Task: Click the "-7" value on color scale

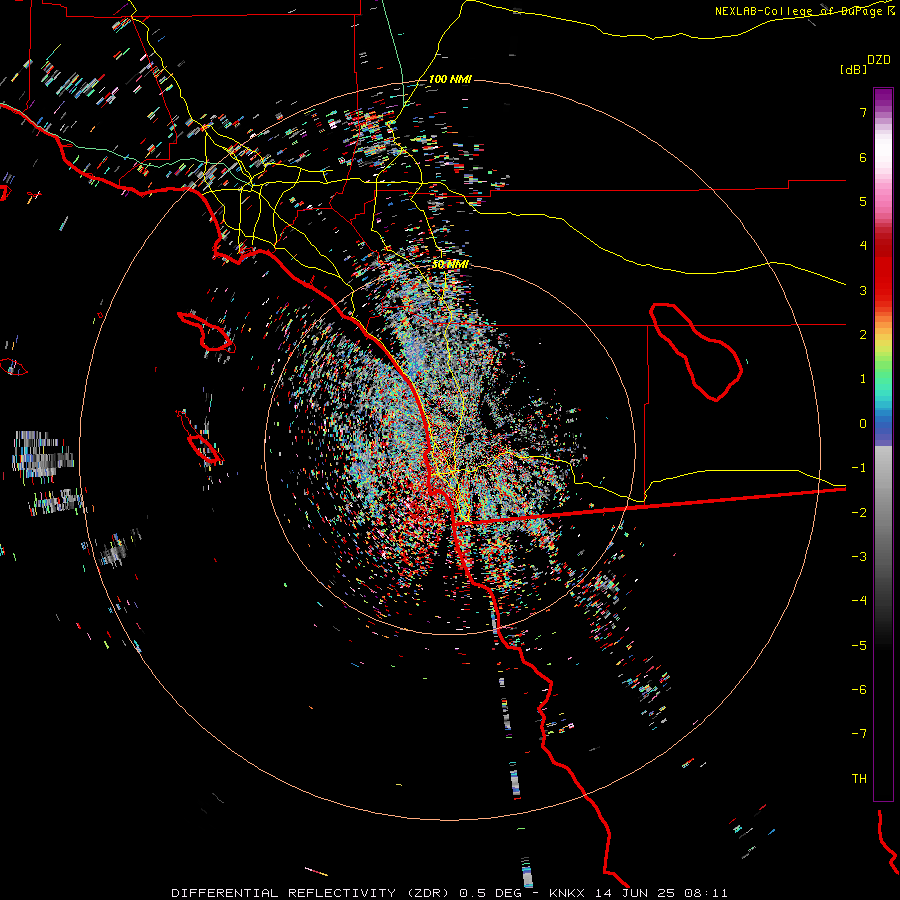Action: click(859, 734)
